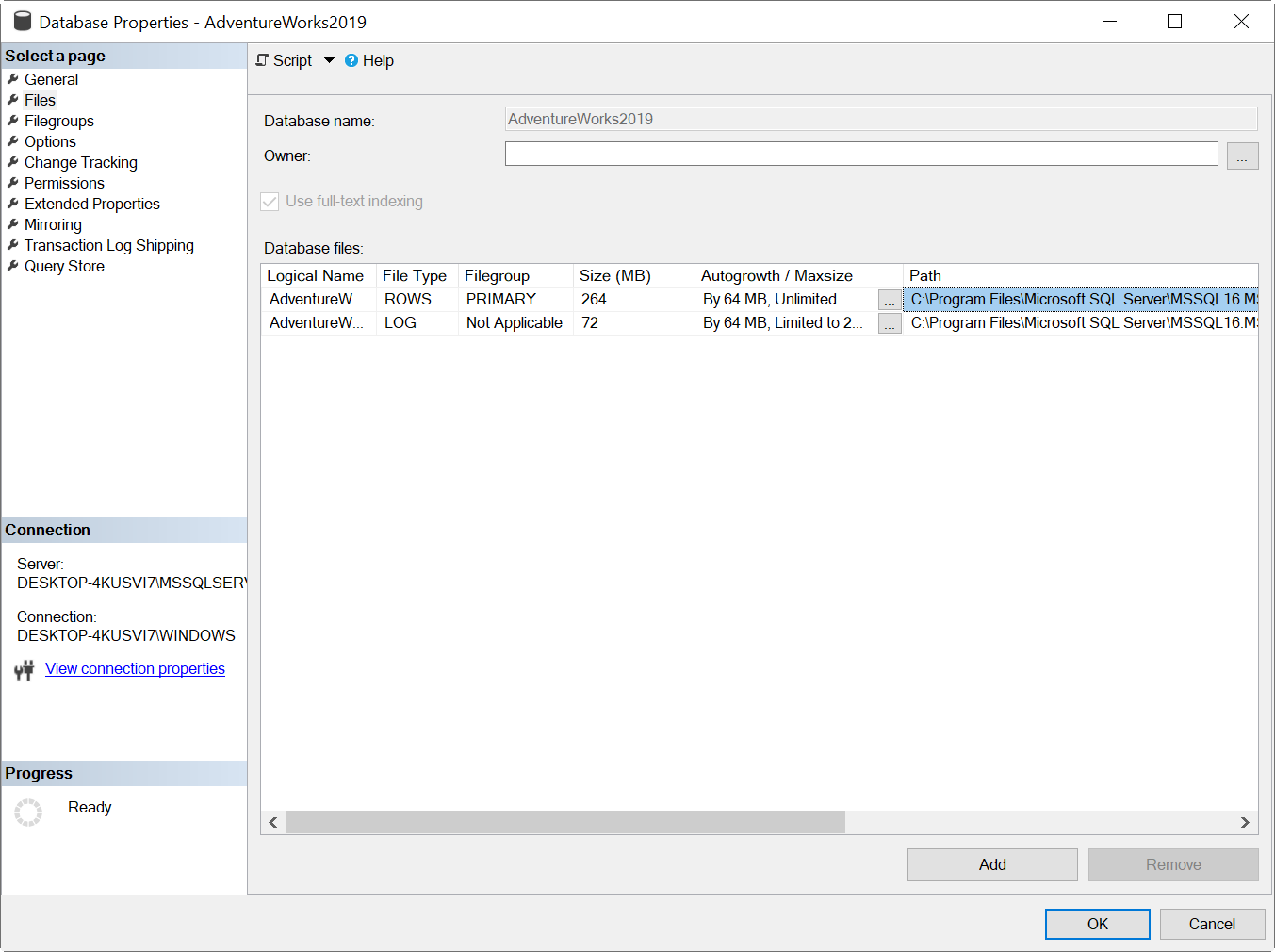Image resolution: width=1275 pixels, height=952 pixels.
Task: Click the Script toolbar button
Action: (x=284, y=60)
